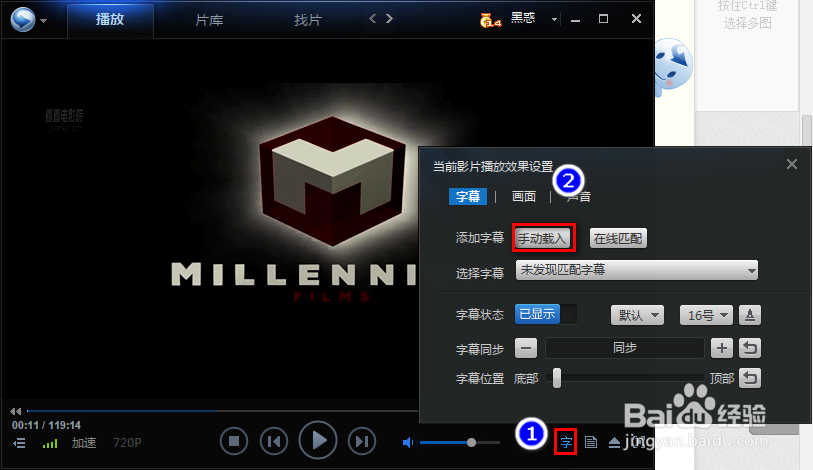Switch to the 片库 tab
The image size is (813, 470).
(x=209, y=20)
